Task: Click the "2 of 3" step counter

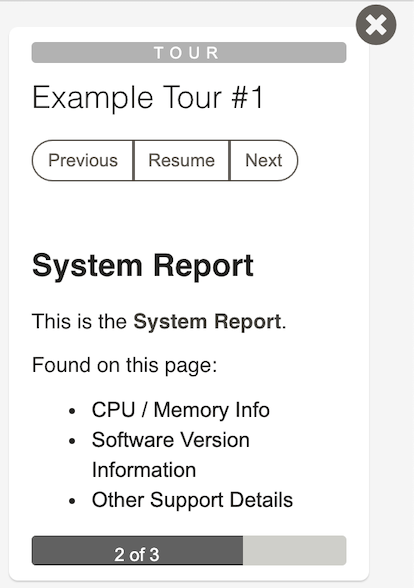Action: click(x=137, y=555)
